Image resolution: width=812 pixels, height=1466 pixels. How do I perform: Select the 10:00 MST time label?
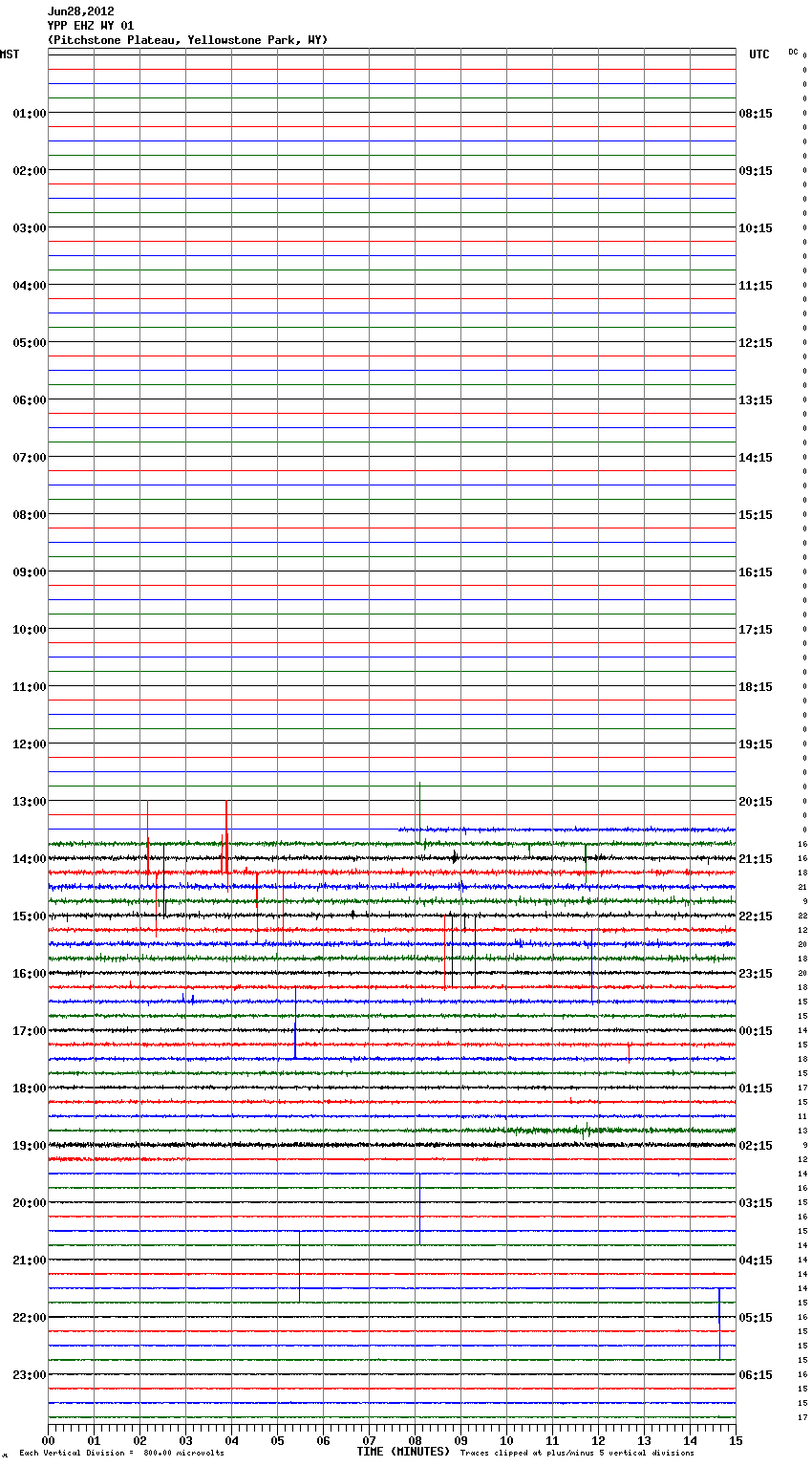(x=30, y=630)
